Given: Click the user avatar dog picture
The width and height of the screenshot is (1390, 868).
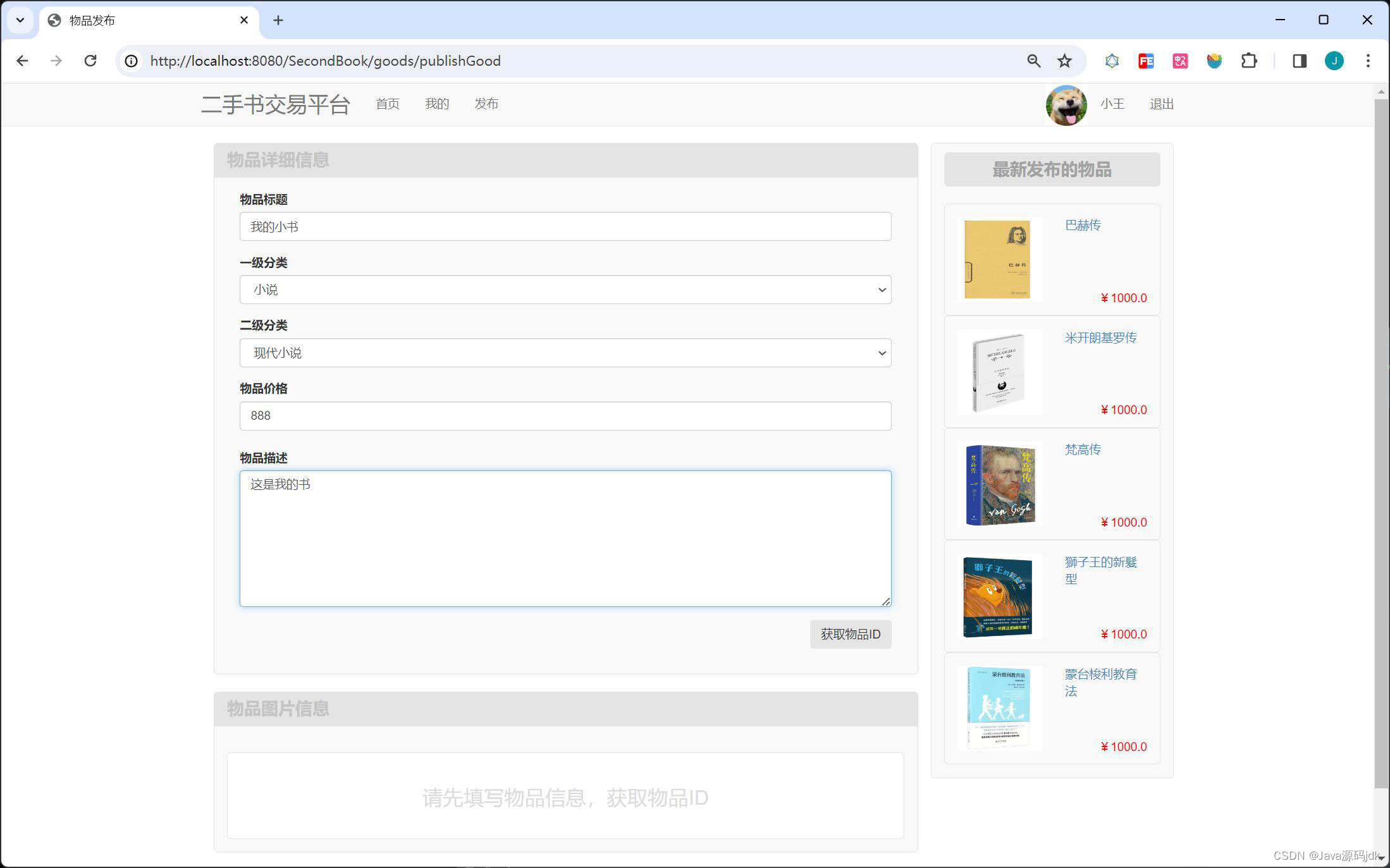Looking at the screenshot, I should click(x=1066, y=105).
